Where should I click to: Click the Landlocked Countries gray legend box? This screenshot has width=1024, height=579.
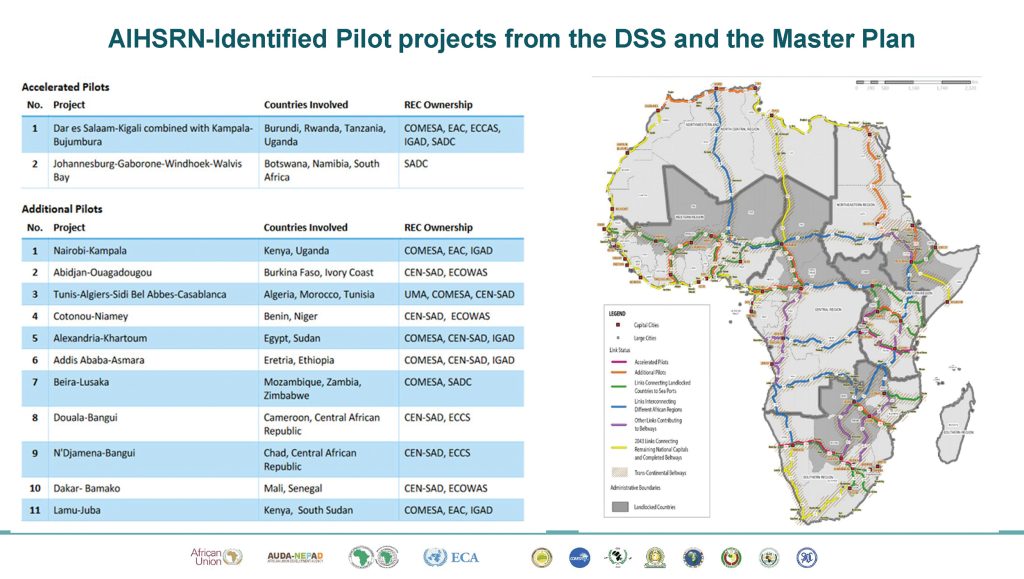point(620,507)
